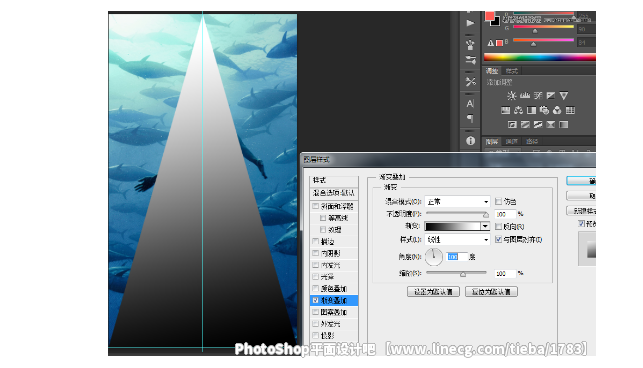The height and width of the screenshot is (368, 643).
Task: Switch to the 通道 (Channels) tab
Action: tap(511, 142)
